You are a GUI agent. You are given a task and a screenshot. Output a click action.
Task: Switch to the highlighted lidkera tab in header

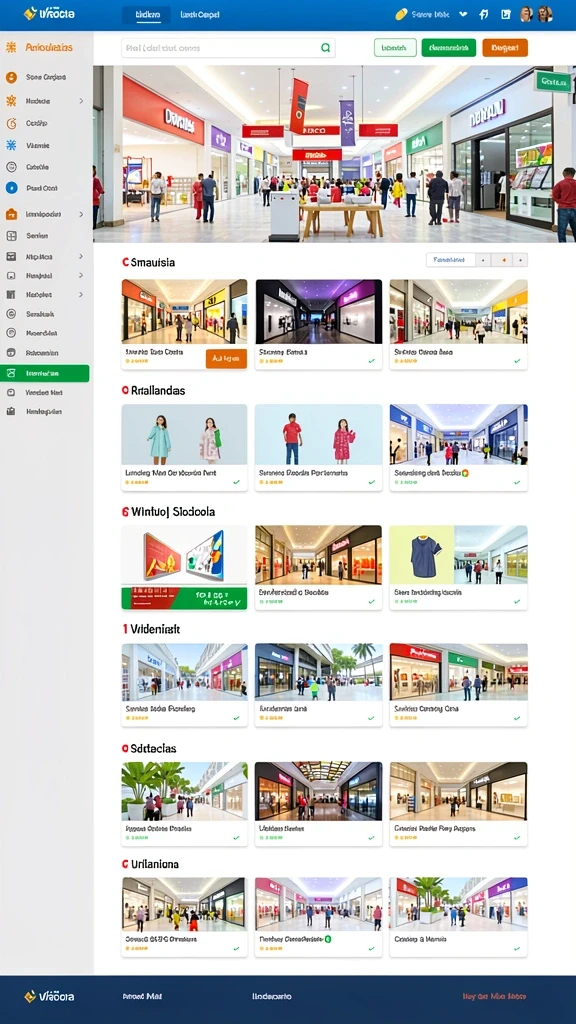(147, 14)
